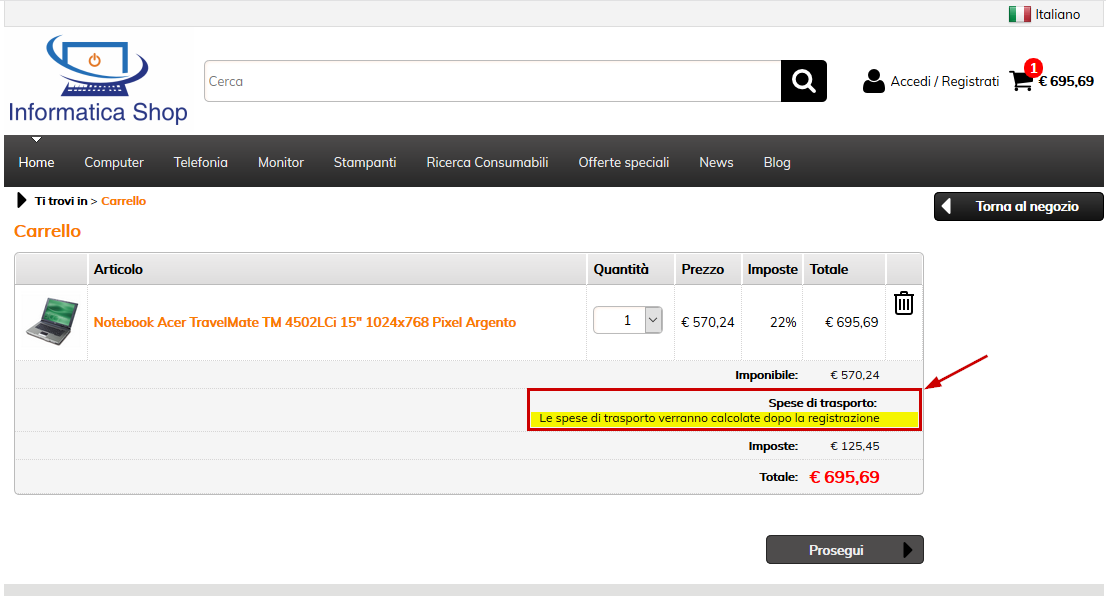The height and width of the screenshot is (596, 1106).
Task: View Offerte speciali
Action: click(624, 162)
